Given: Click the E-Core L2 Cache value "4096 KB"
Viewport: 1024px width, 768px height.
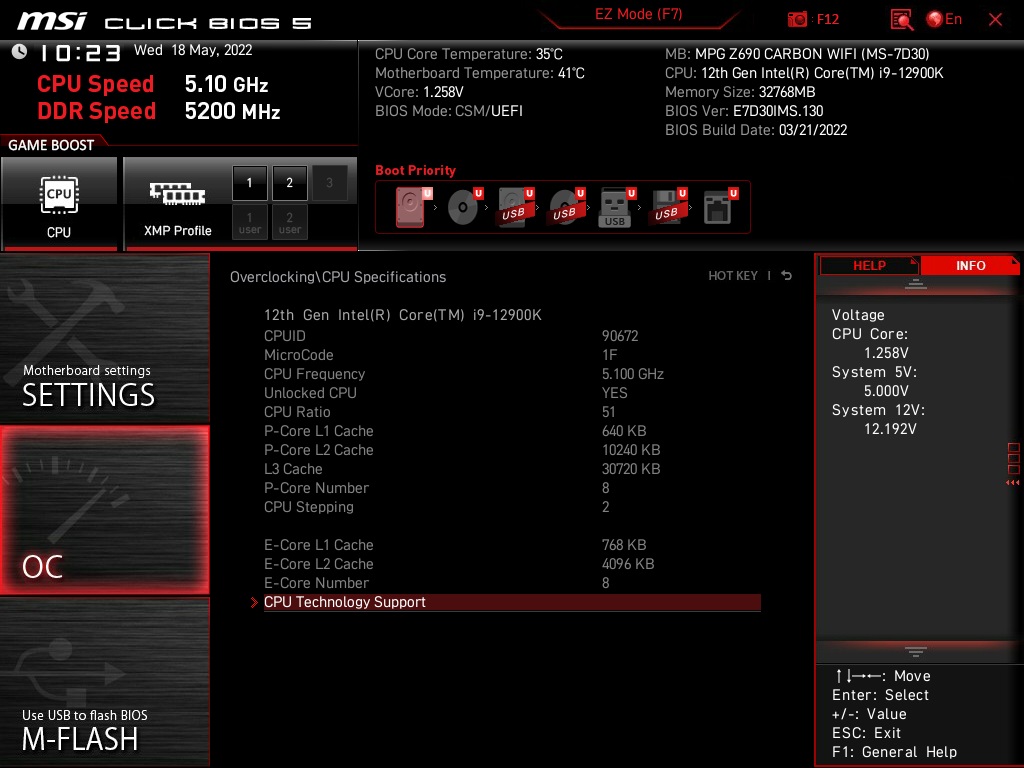Looking at the screenshot, I should 628,564.
